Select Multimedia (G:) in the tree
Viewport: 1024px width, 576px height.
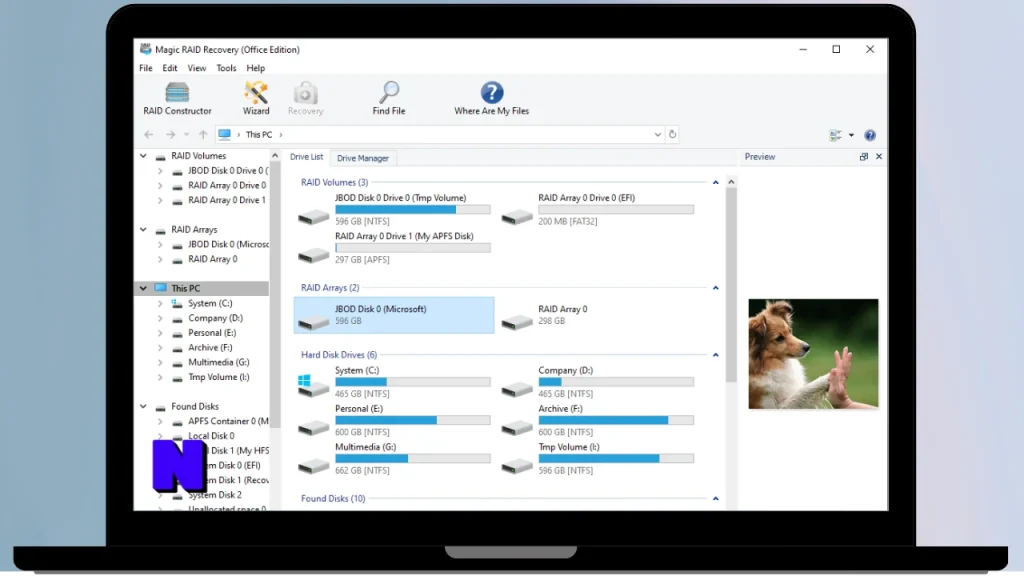coord(218,362)
